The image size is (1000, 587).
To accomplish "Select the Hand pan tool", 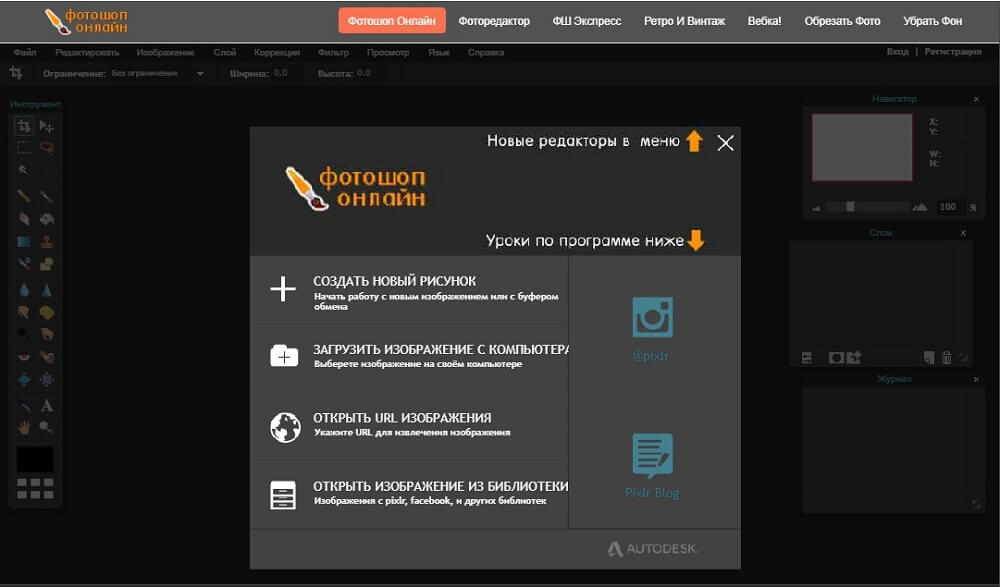I will tap(24, 427).
